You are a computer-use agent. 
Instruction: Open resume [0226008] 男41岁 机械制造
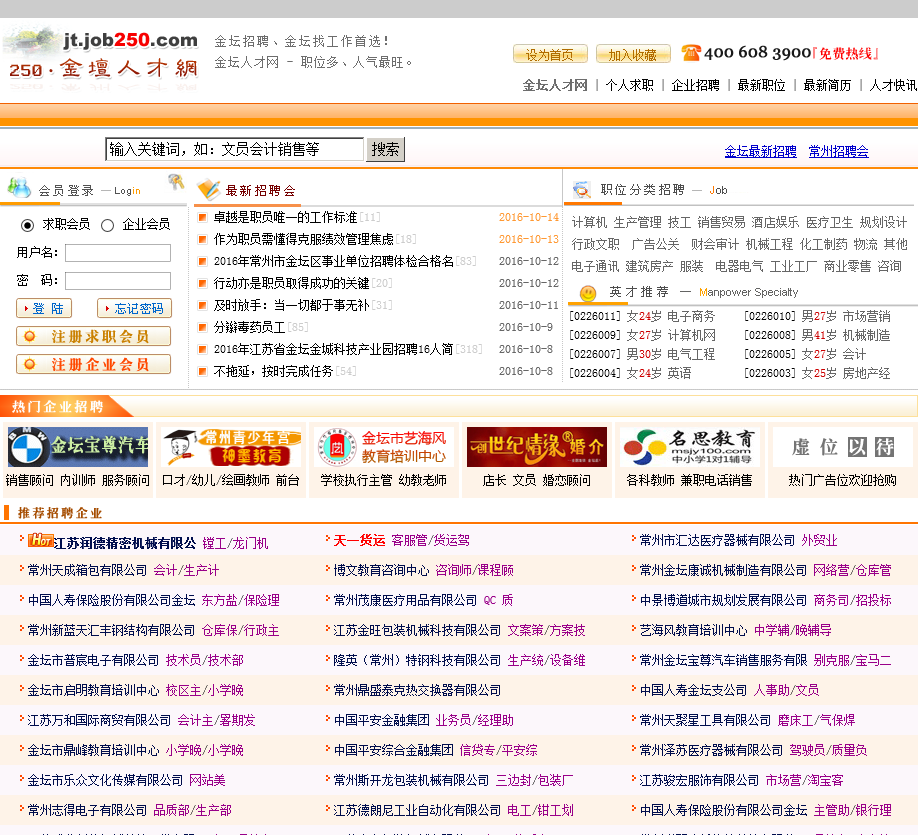point(817,336)
